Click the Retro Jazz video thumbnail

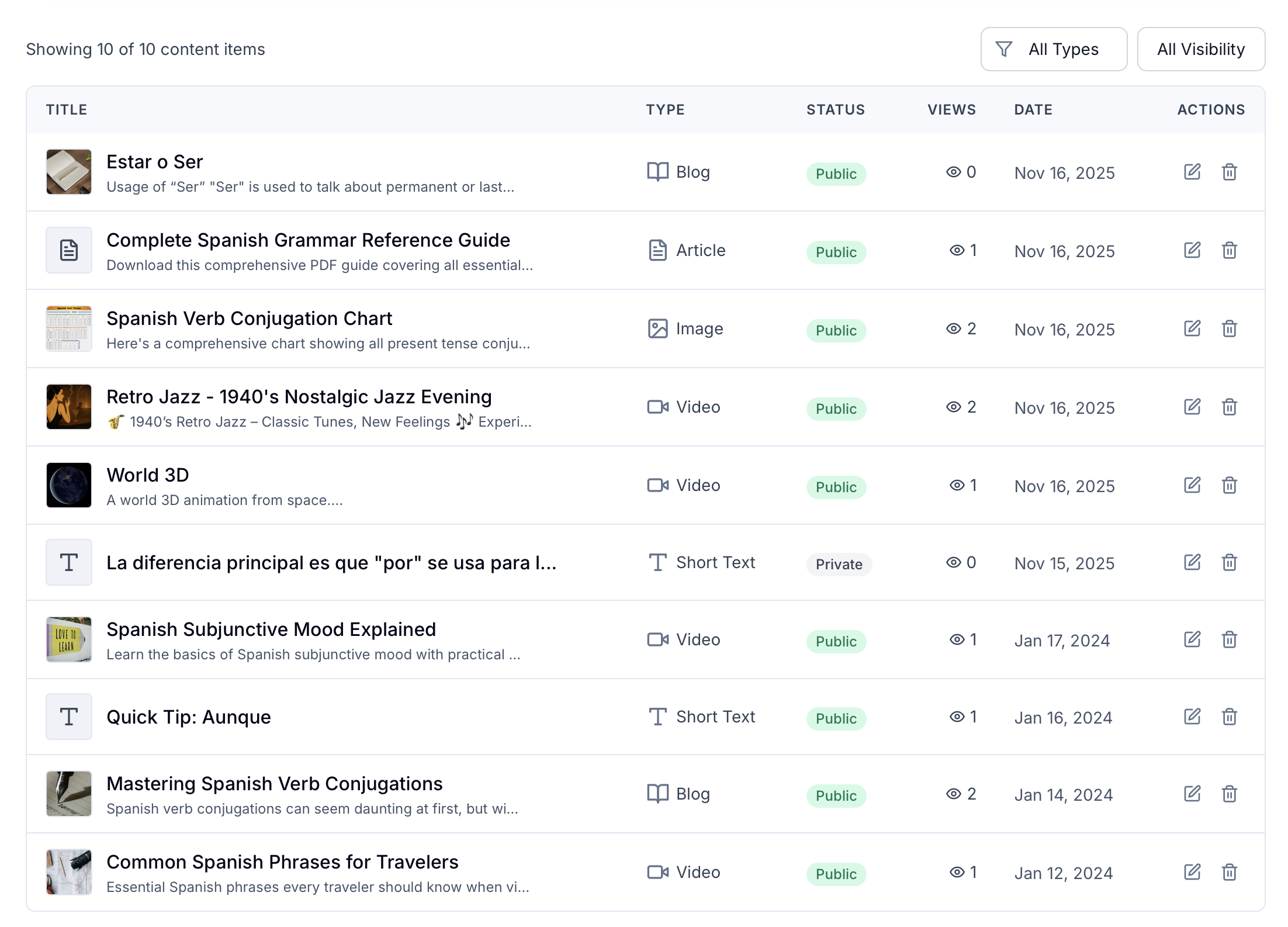68,407
